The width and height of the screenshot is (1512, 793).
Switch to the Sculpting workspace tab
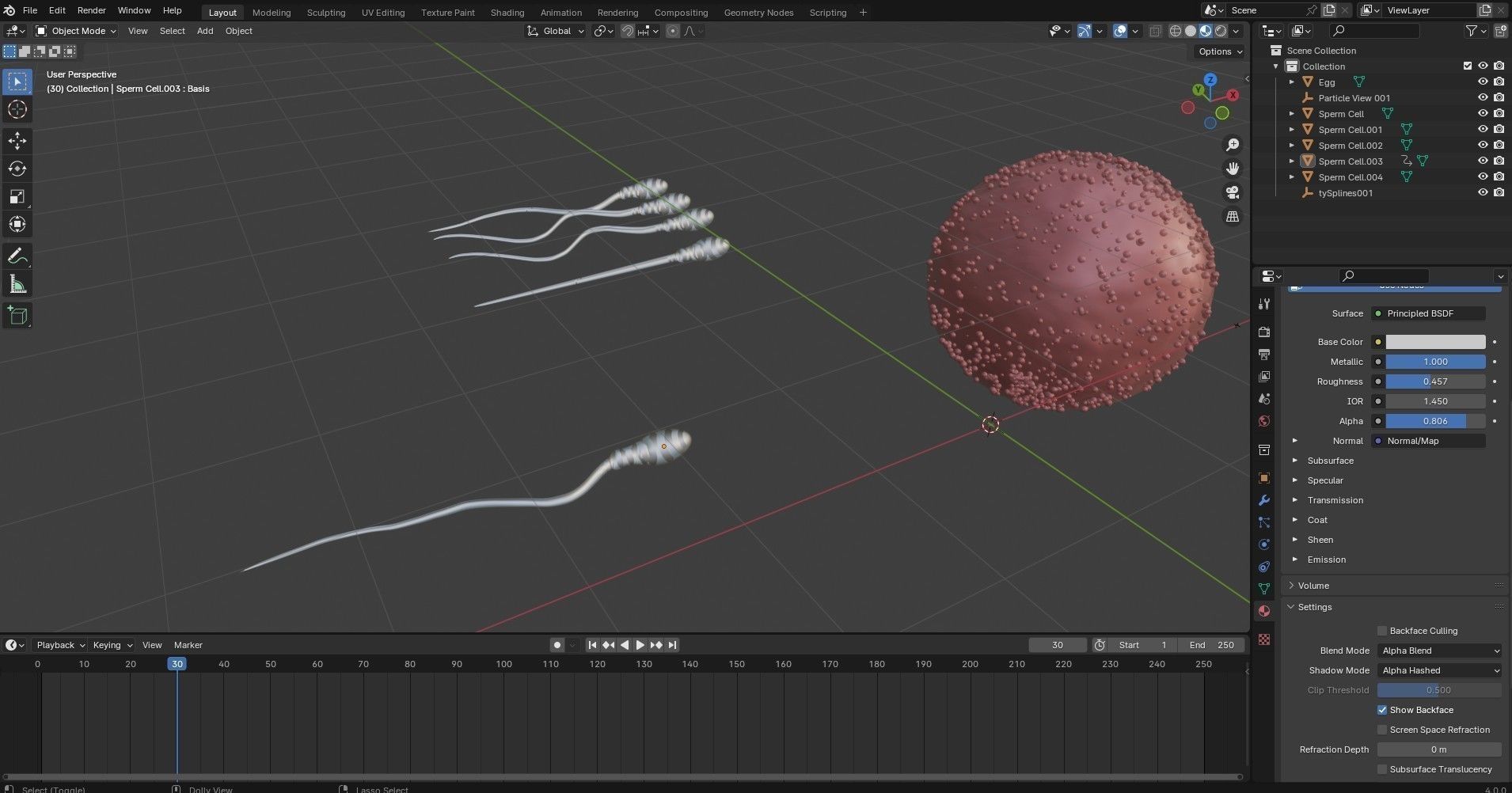pyautogui.click(x=326, y=12)
